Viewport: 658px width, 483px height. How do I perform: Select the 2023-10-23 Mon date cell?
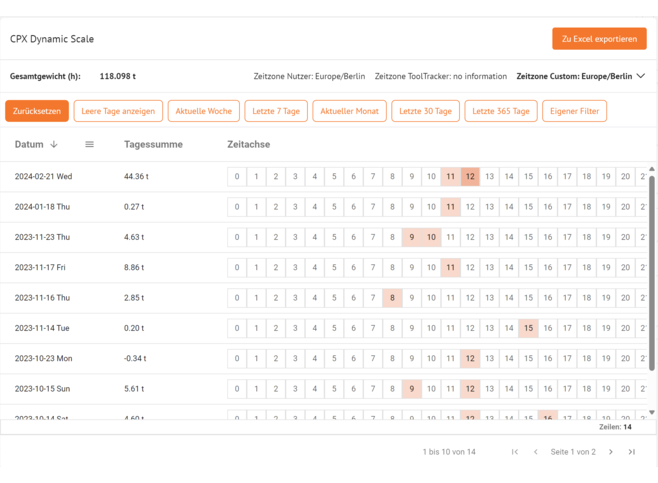(x=43, y=358)
